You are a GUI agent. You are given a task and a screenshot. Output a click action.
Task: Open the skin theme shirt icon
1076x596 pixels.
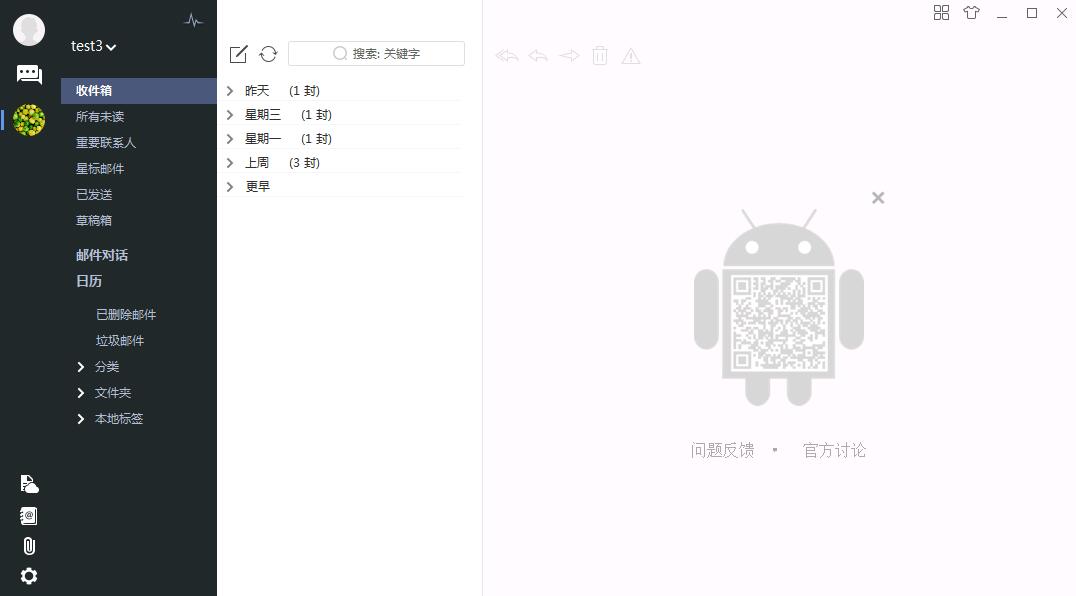[972, 12]
